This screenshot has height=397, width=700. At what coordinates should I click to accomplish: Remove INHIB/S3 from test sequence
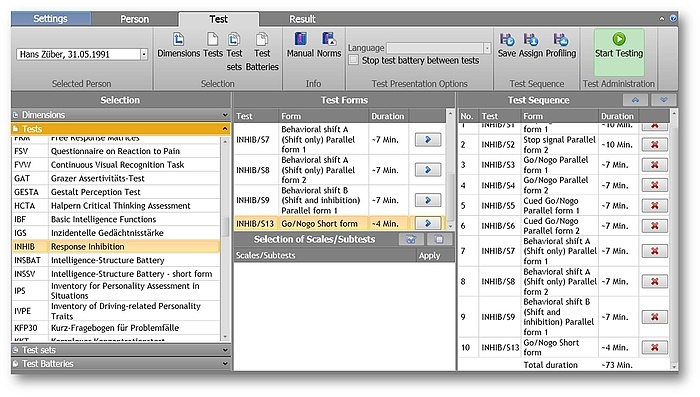[654, 165]
